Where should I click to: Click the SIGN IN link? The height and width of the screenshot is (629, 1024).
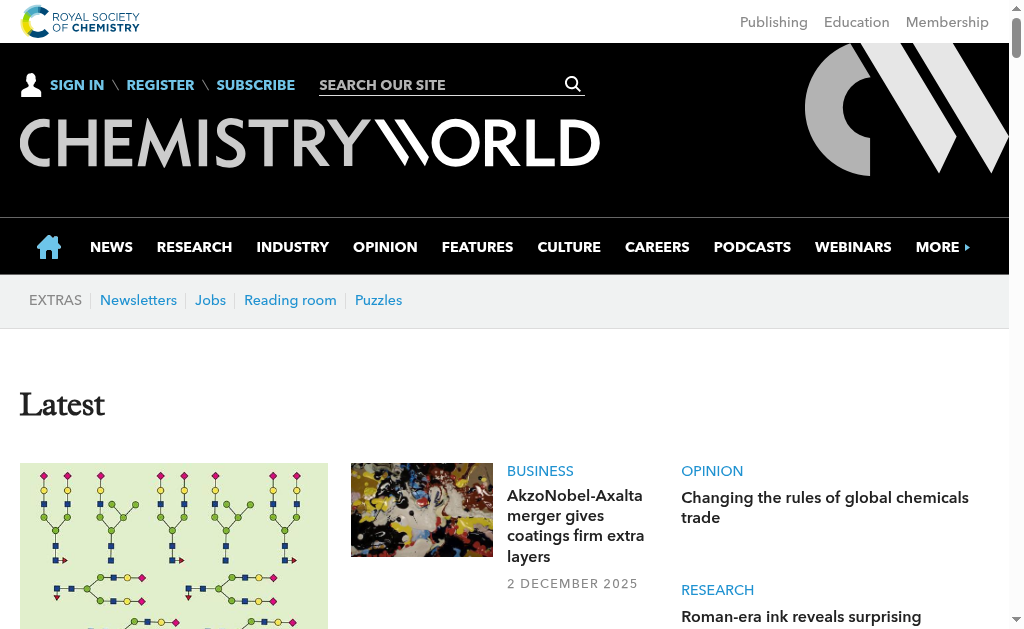pos(77,85)
